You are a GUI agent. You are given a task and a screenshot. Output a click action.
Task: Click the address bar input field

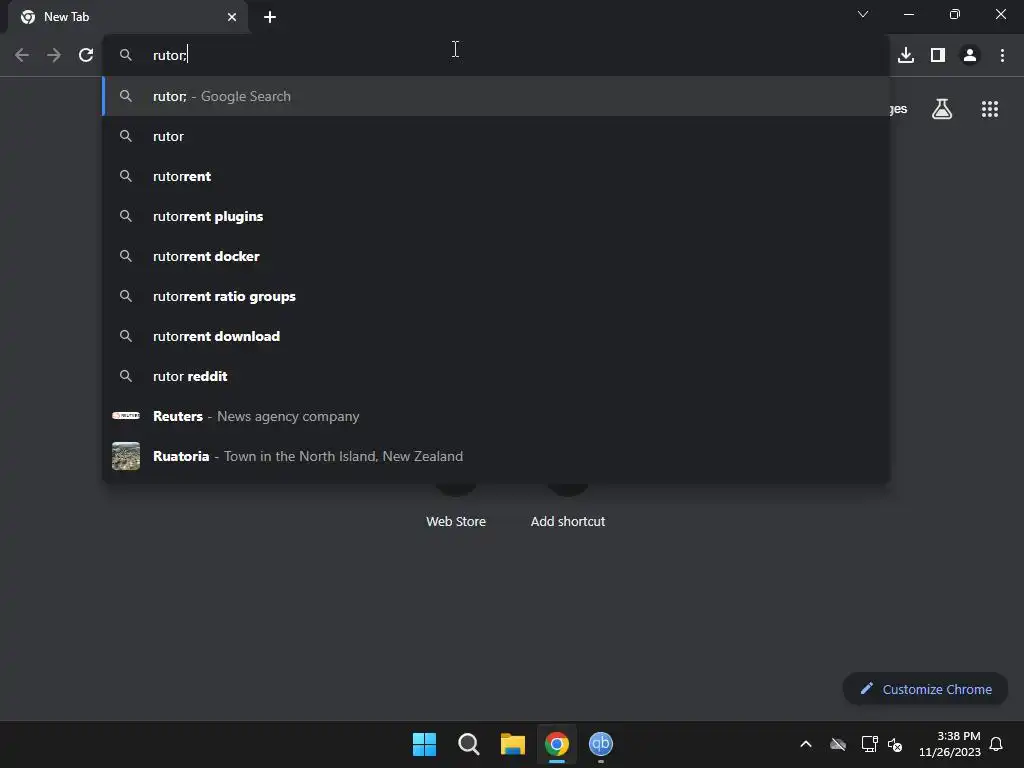point(496,56)
